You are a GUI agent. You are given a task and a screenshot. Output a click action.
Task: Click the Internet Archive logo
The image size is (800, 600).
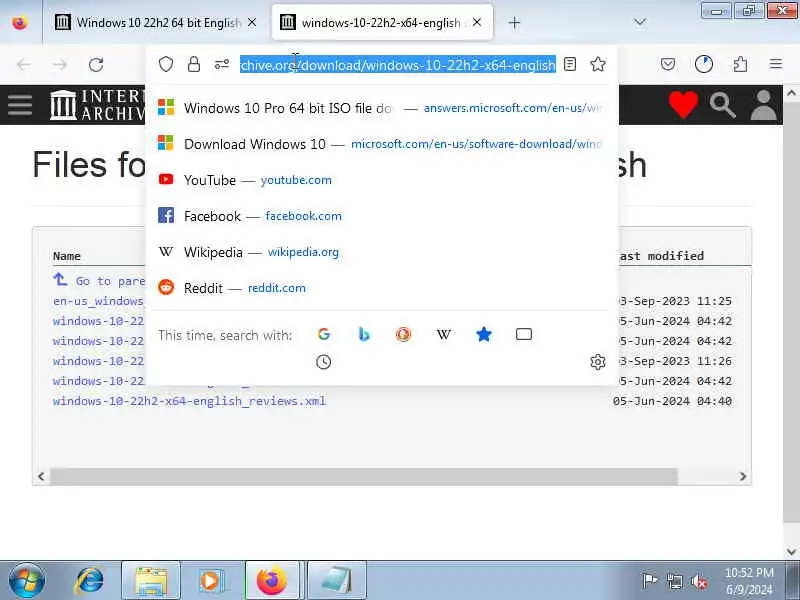[97, 105]
